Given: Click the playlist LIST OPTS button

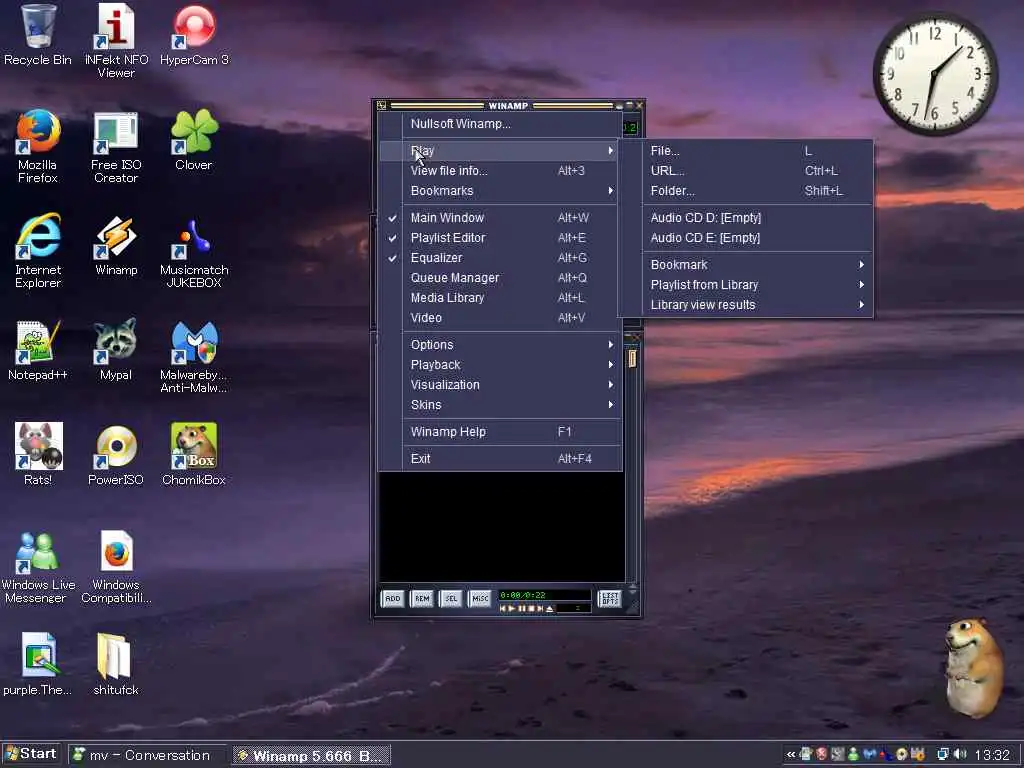Looking at the screenshot, I should (609, 598).
